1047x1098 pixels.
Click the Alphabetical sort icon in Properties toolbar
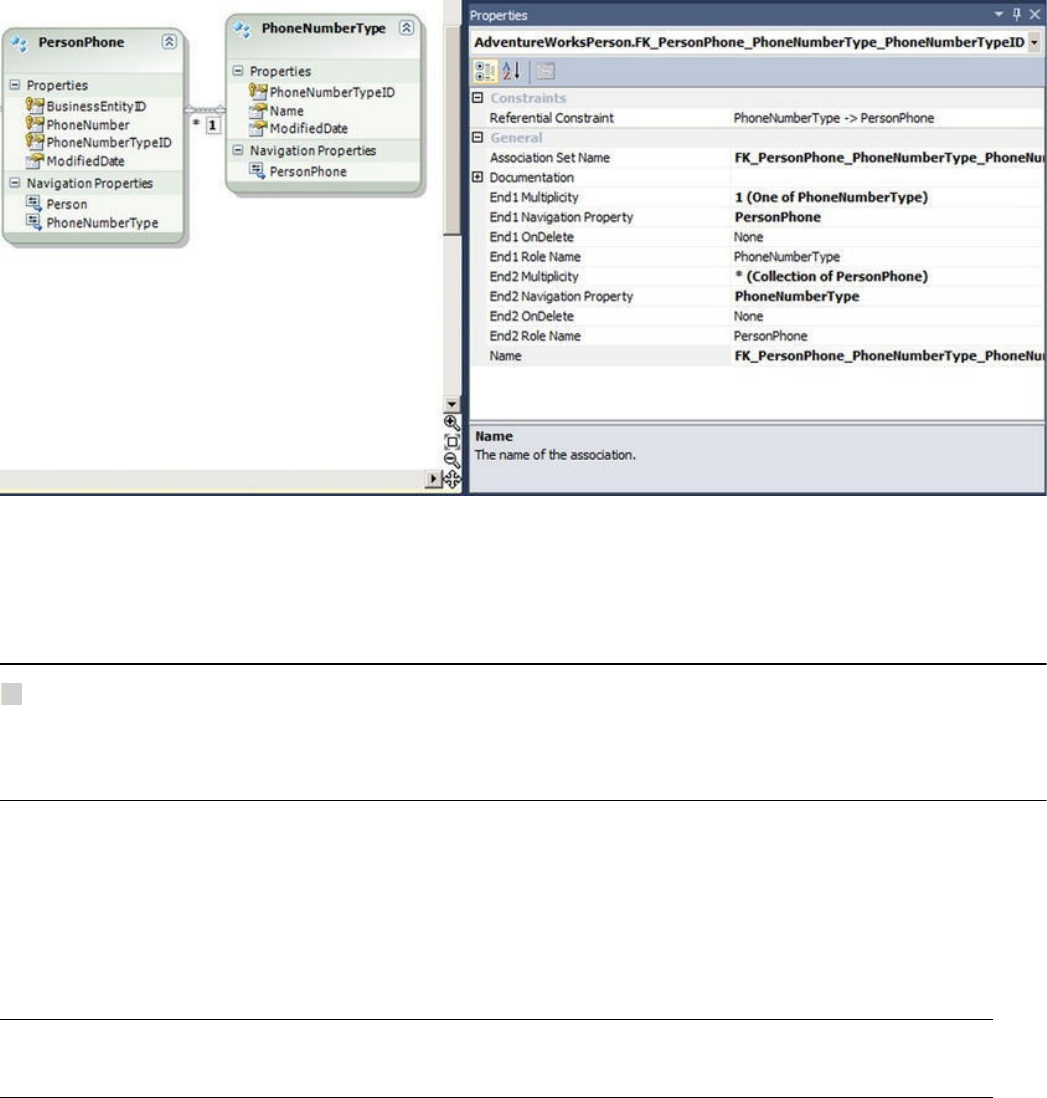pos(511,71)
